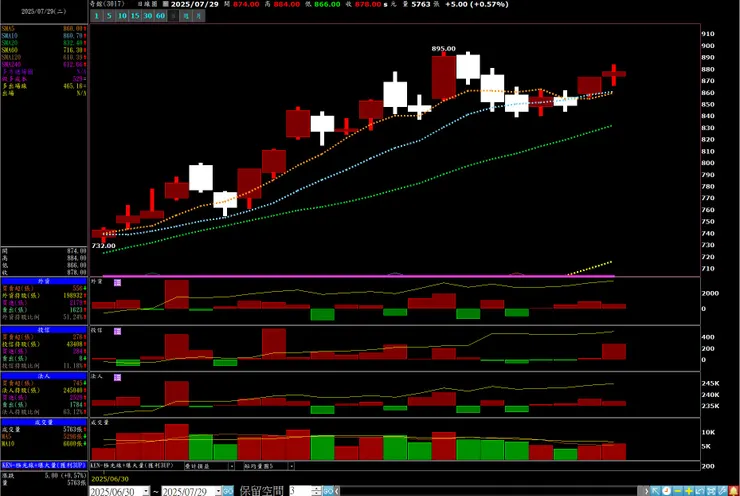
Task: Open settings icon in 法人 sub-chart
Action: [x=118, y=377]
